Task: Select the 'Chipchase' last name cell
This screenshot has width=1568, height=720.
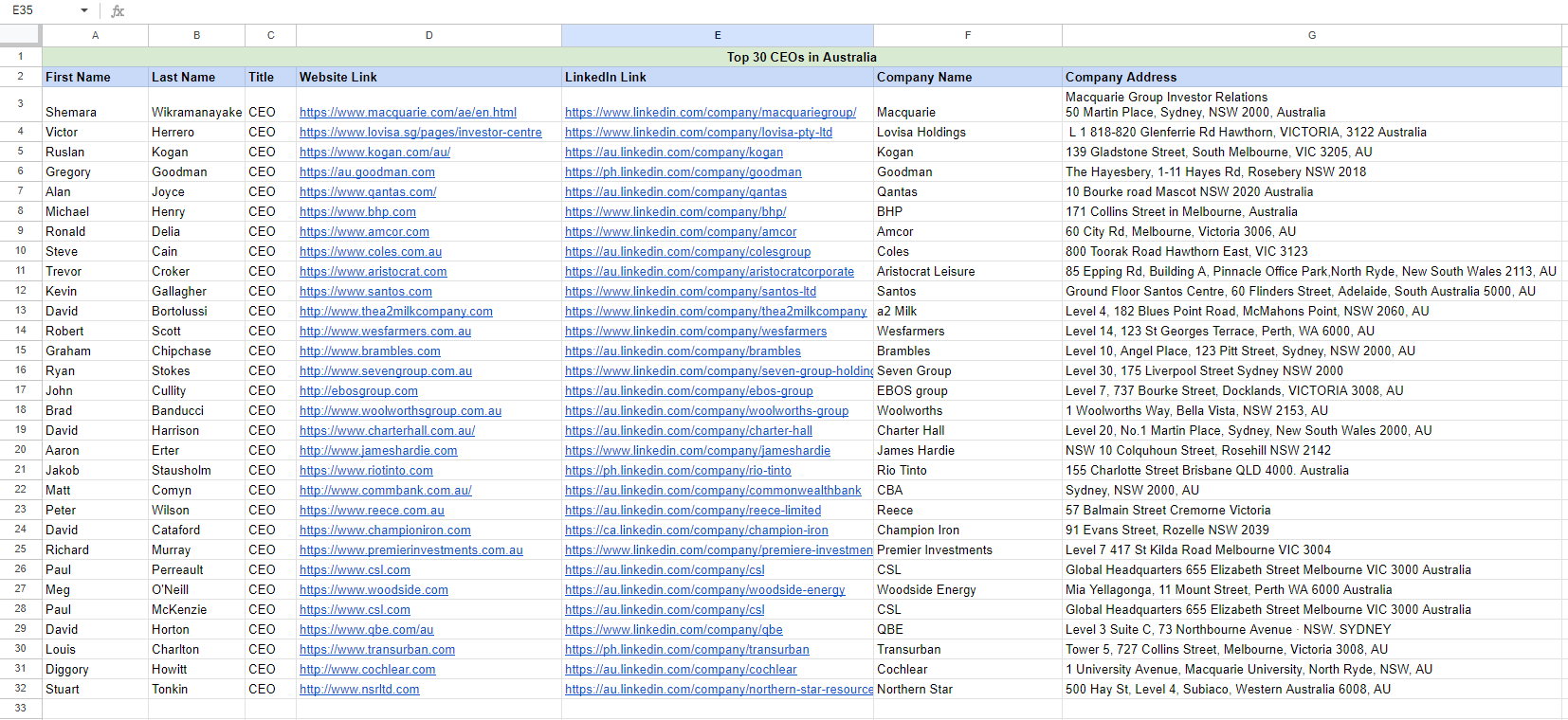Action: tap(196, 351)
